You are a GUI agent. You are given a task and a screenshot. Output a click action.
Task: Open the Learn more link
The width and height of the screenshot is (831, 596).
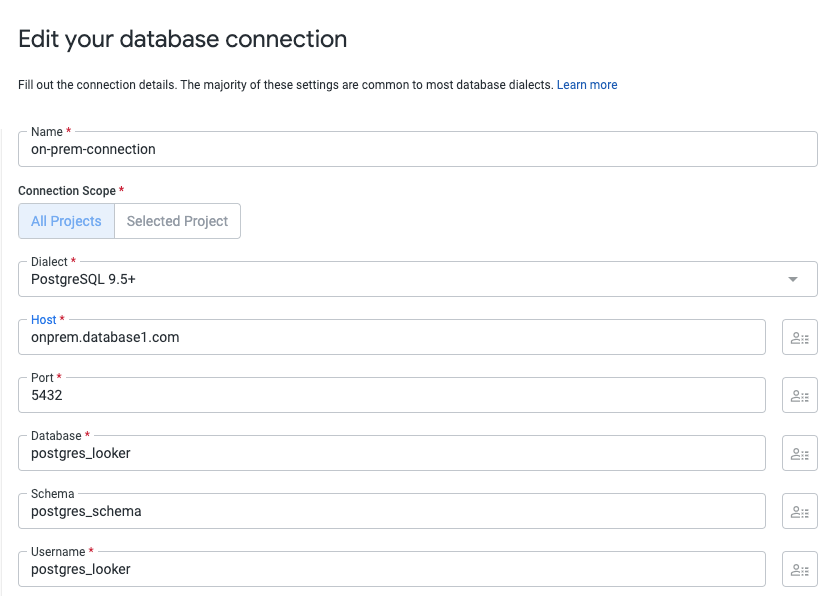coord(587,85)
